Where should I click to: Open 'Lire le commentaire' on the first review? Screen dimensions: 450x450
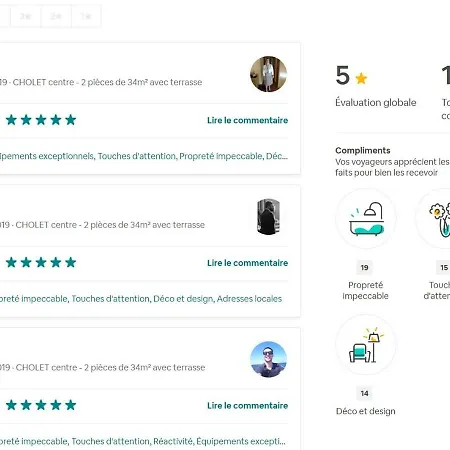tap(247, 120)
